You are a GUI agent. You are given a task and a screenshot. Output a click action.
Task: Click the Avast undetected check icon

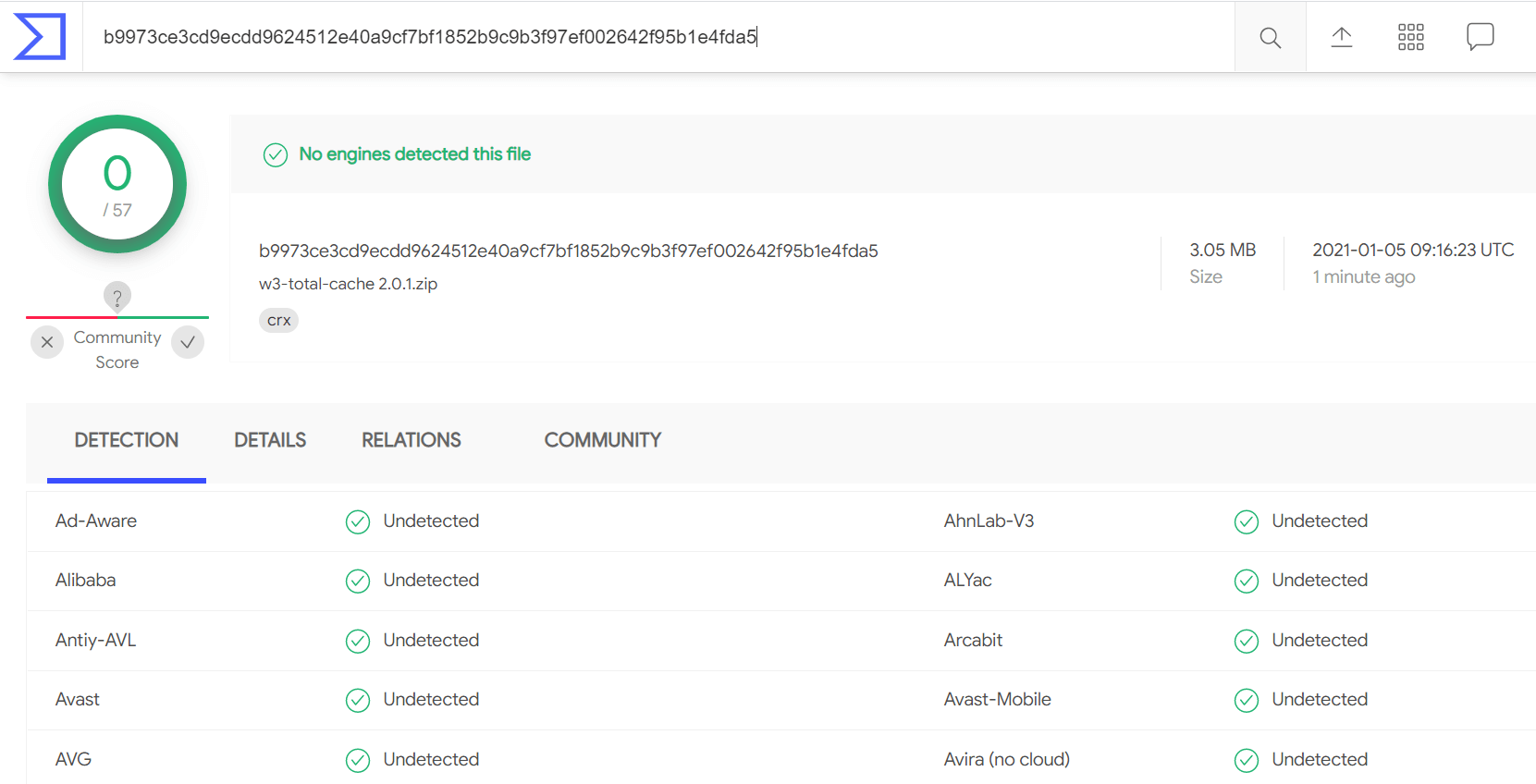click(358, 701)
